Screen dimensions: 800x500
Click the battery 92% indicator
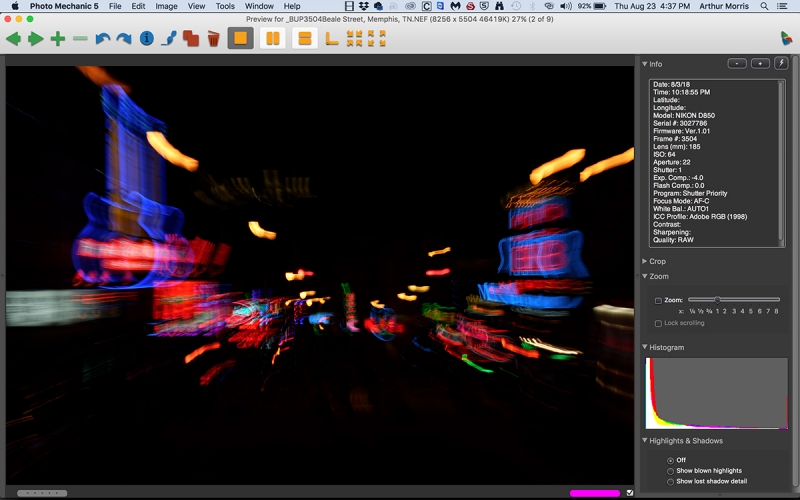[592, 6]
